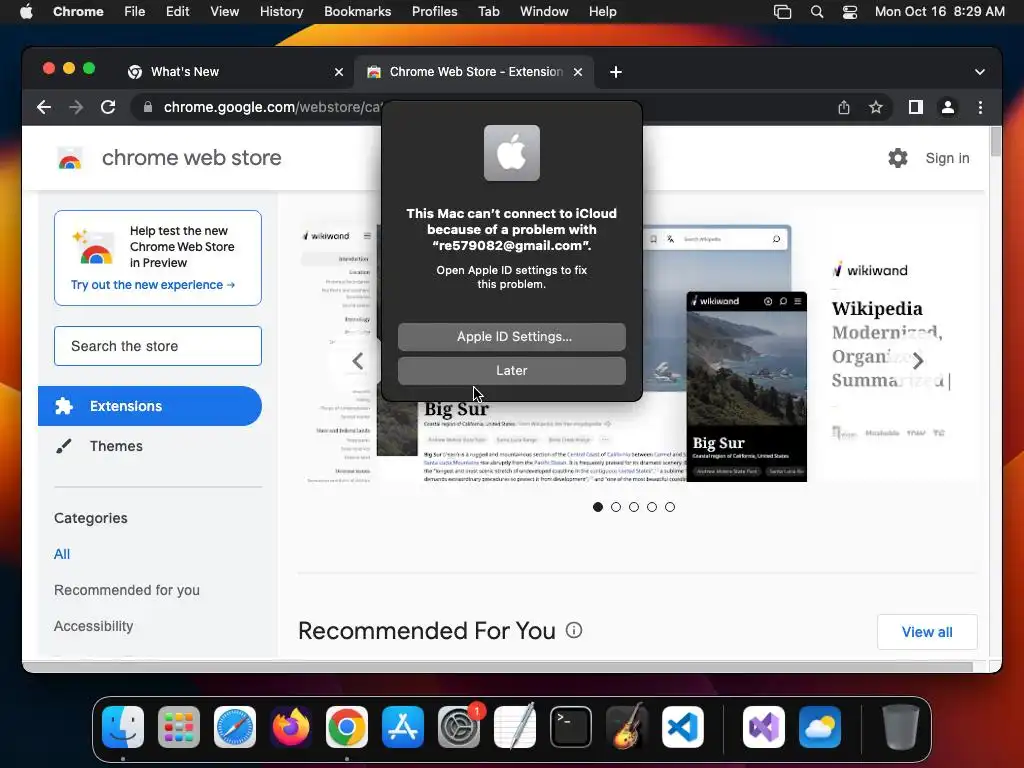Open Finder from the Dock
The height and width of the screenshot is (768, 1024).
[x=123, y=727]
